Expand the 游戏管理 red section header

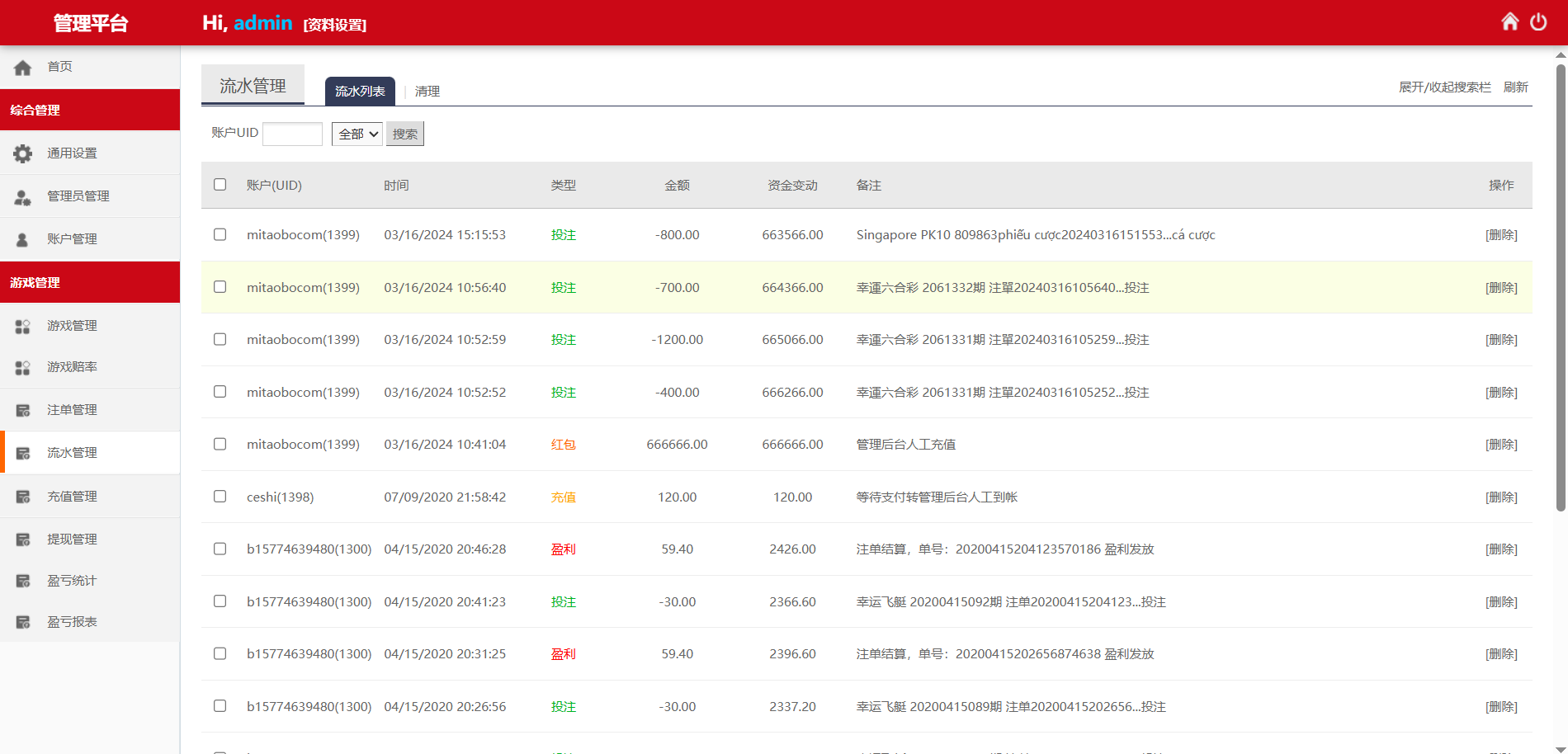(x=90, y=282)
